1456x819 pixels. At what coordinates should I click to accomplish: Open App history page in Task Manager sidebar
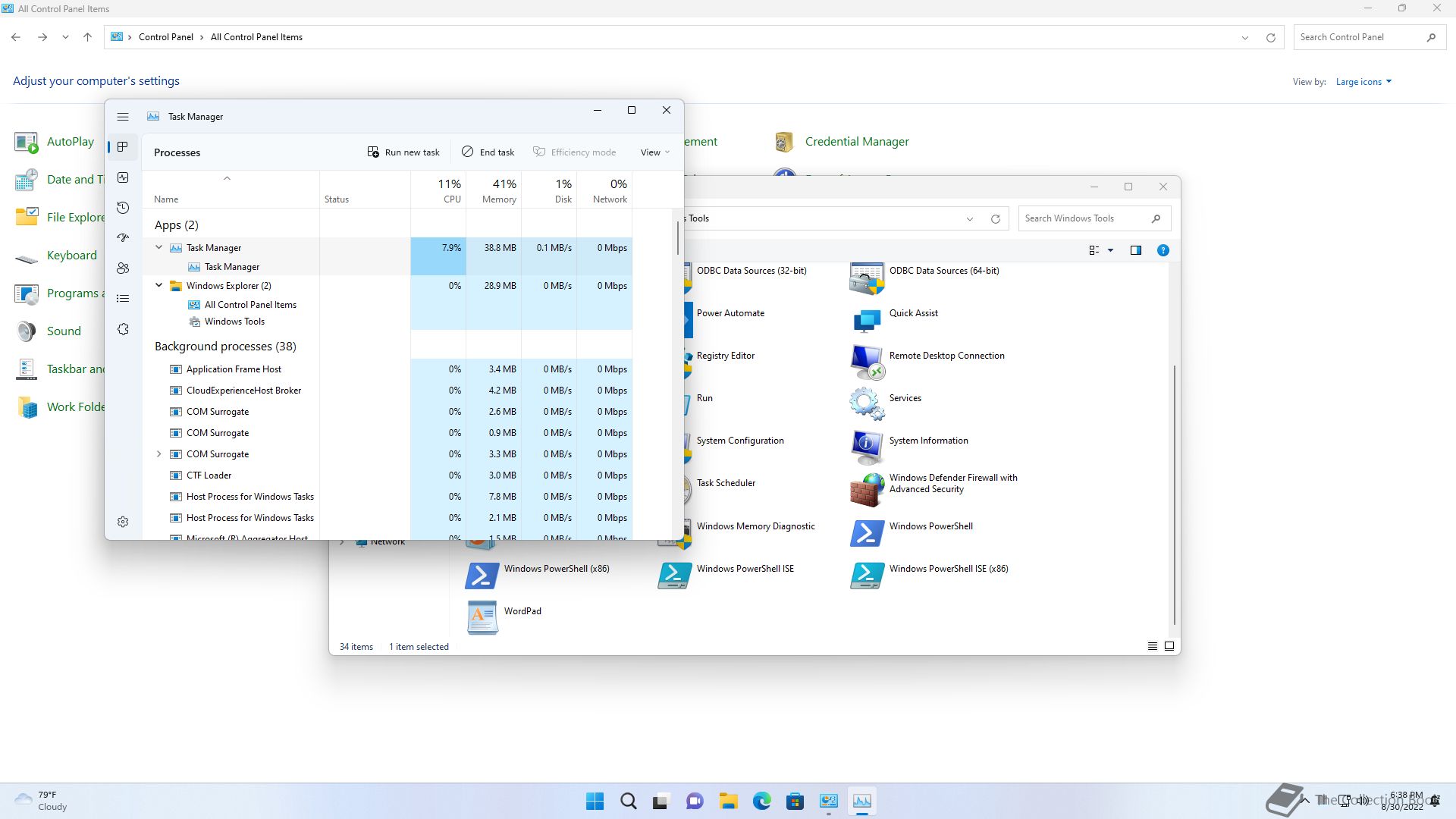[x=123, y=208]
